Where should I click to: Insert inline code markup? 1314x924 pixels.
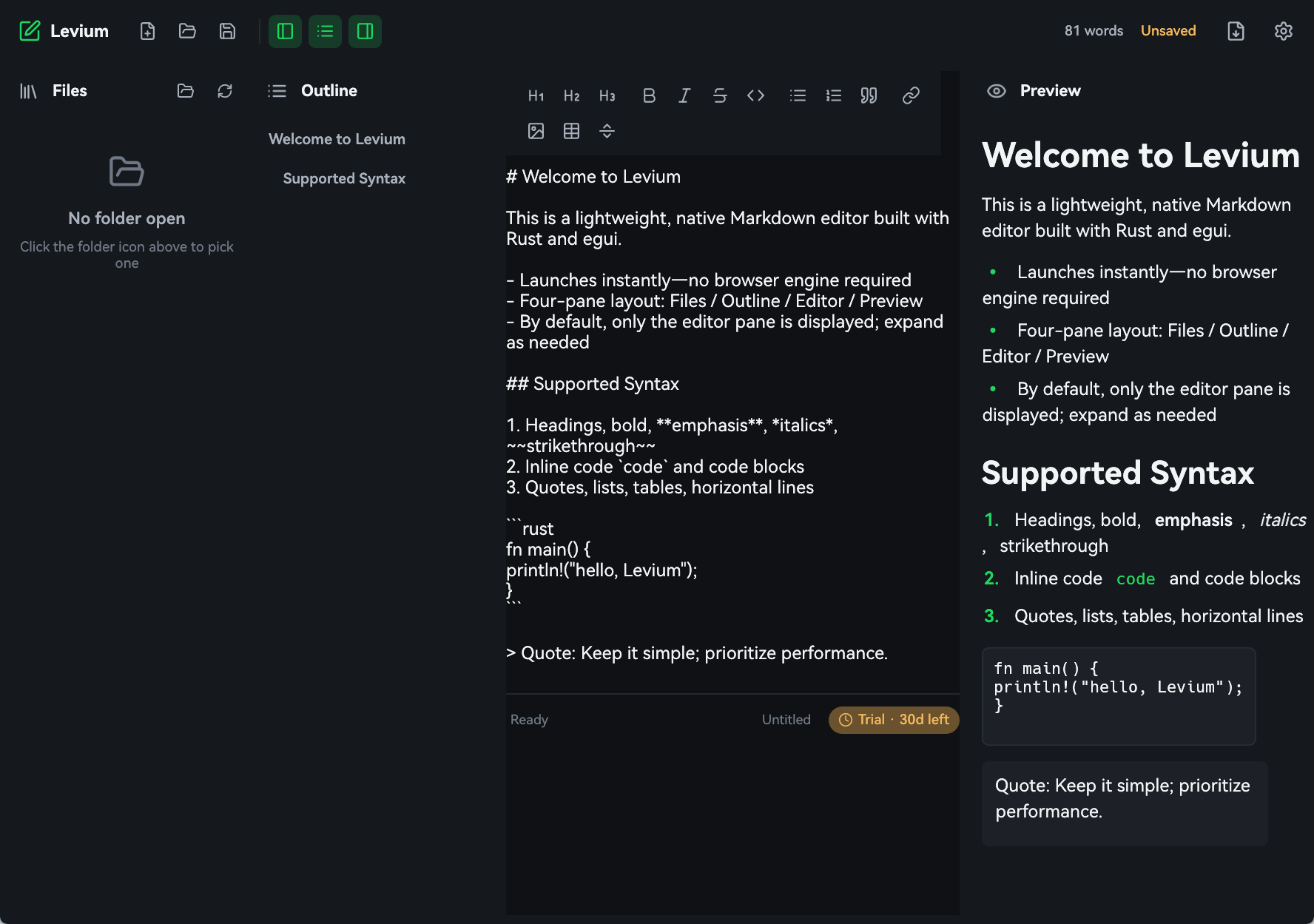755,95
